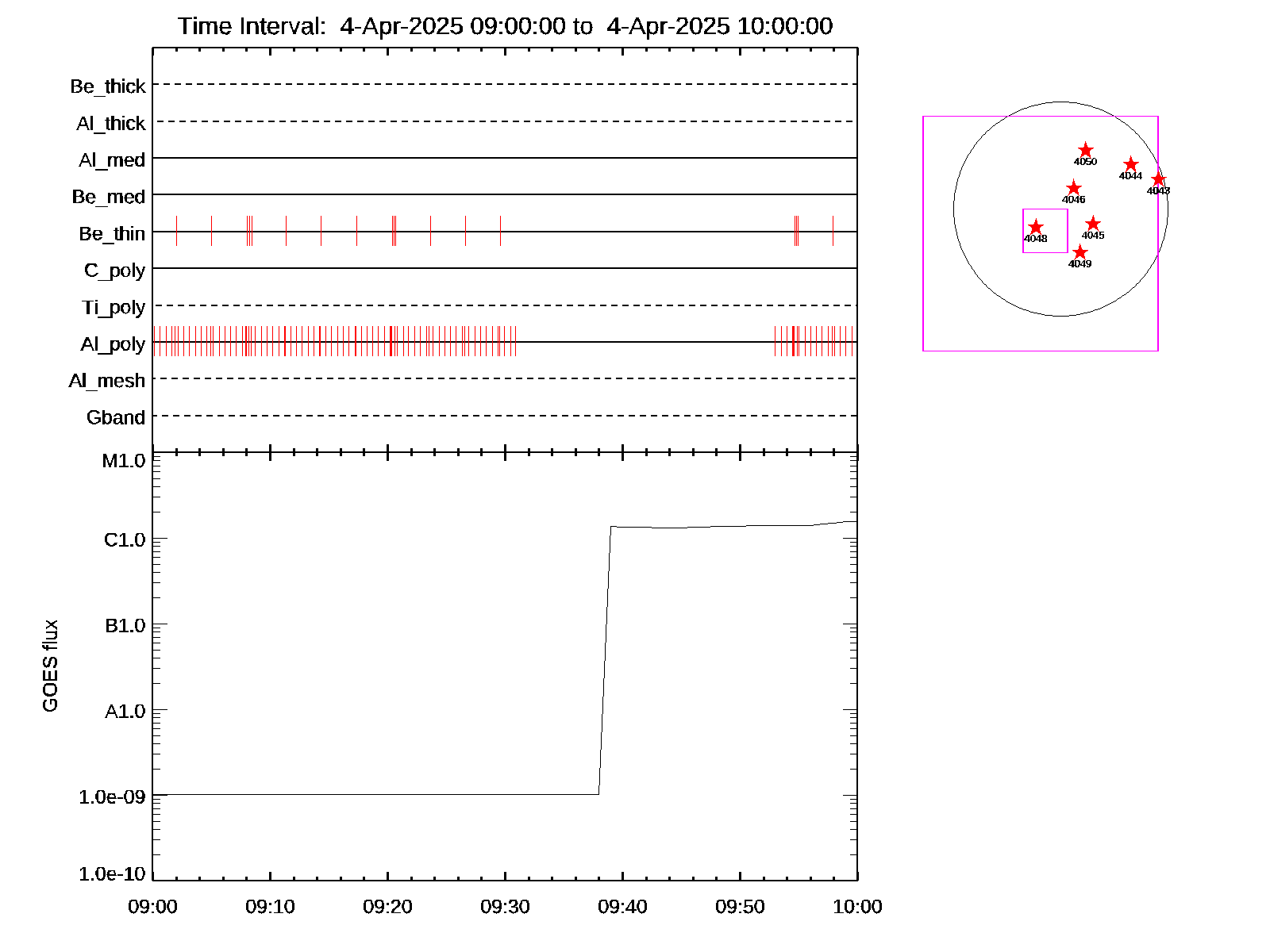
Task: Click the M1.0 flux level label
Action: point(124,461)
